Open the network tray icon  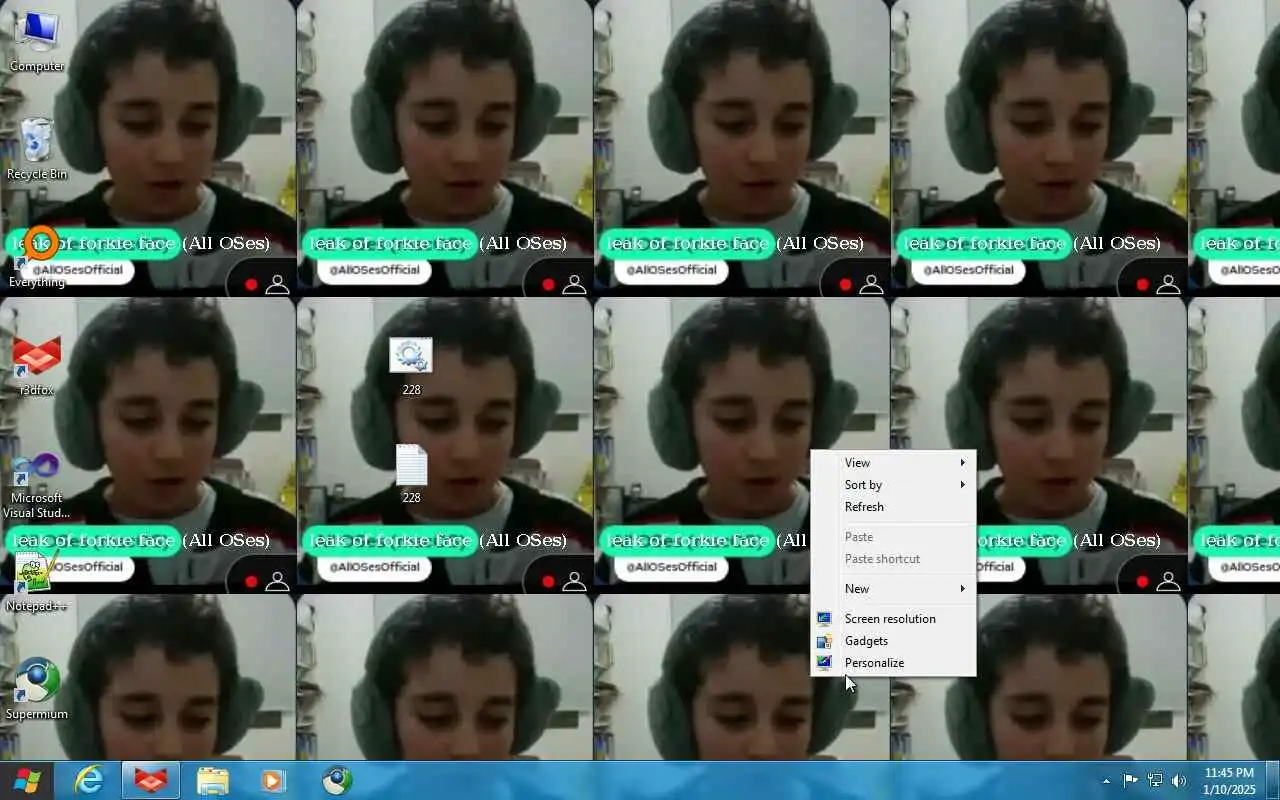point(1155,781)
